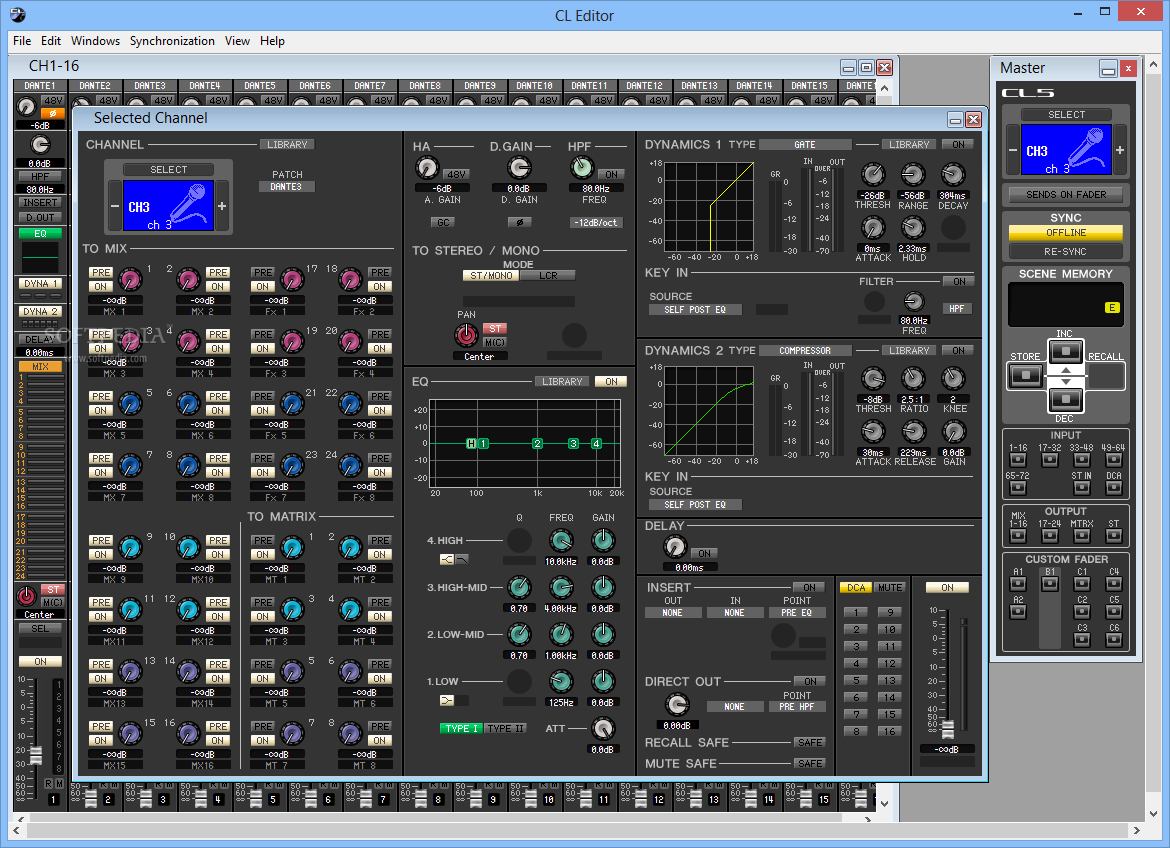Open the INSERT OUT NONE selector
This screenshot has width=1170, height=848.
coord(672,613)
